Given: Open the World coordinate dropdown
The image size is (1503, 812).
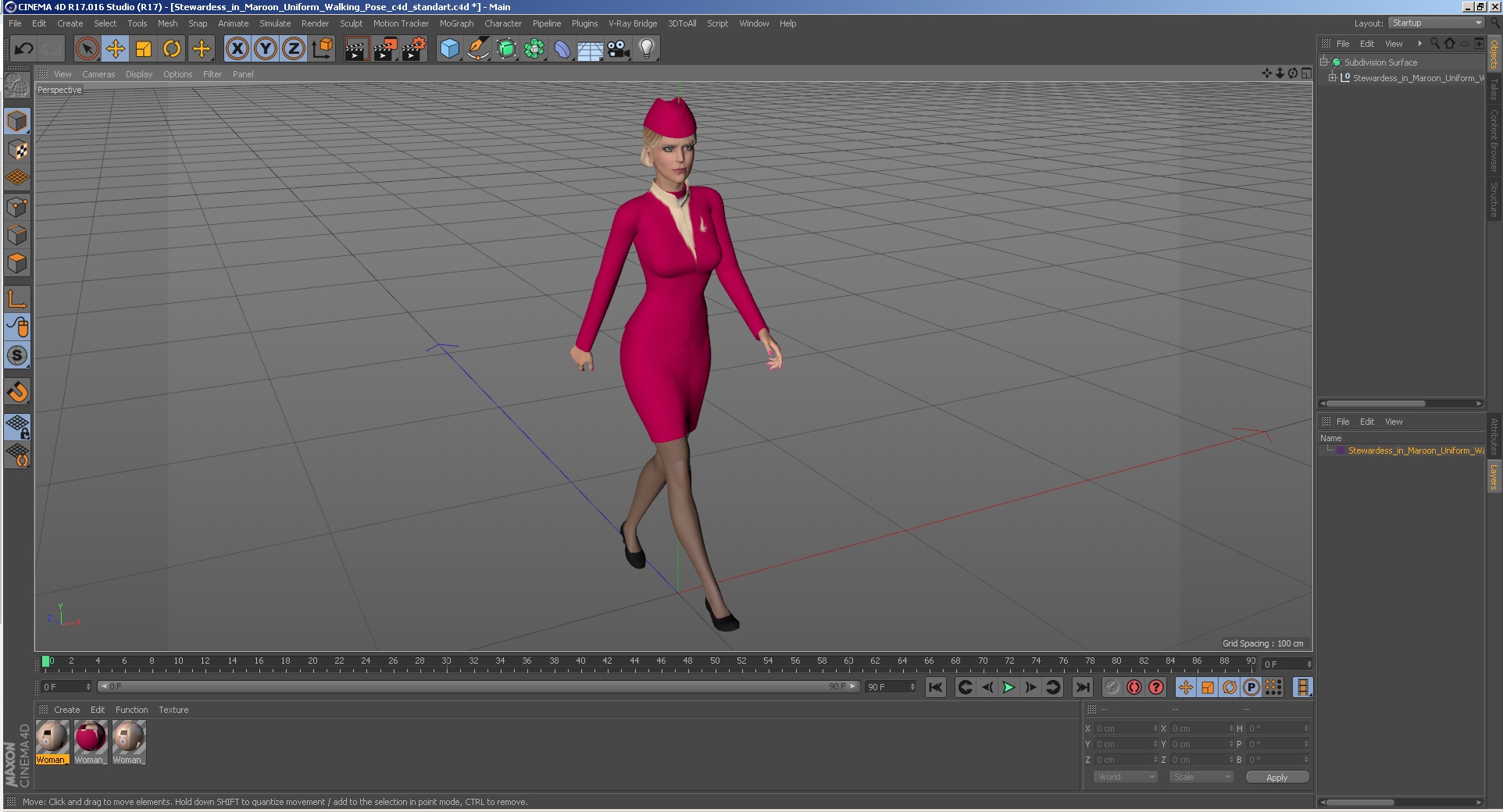Looking at the screenshot, I should click(1125, 777).
